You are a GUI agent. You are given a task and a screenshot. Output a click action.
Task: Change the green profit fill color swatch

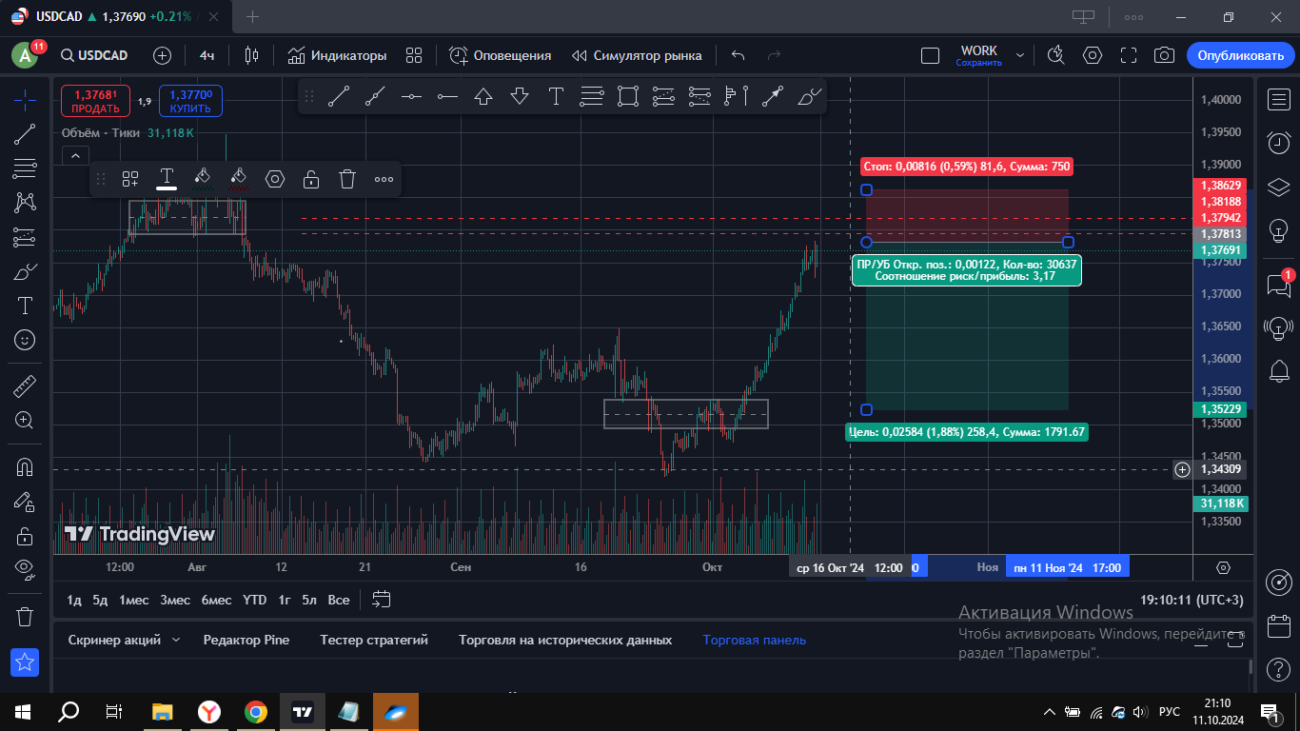point(202,179)
